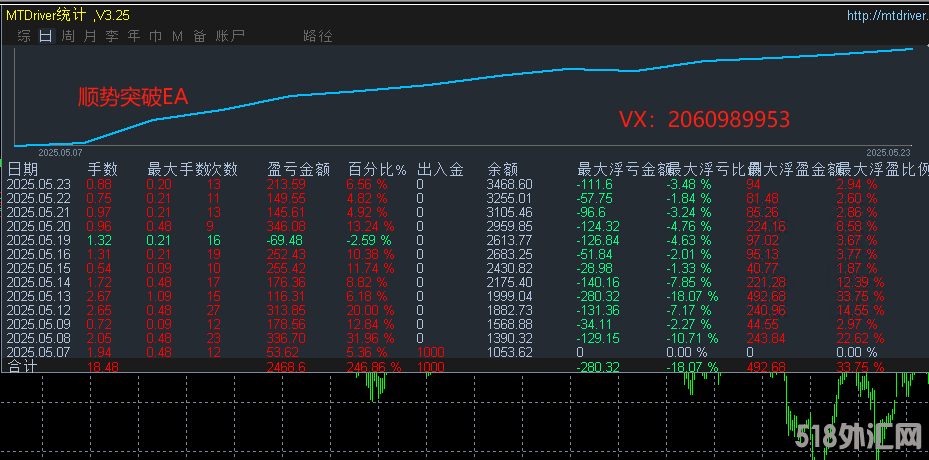
Task: Click the 余额 column header
Action: pyautogui.click(x=502, y=169)
